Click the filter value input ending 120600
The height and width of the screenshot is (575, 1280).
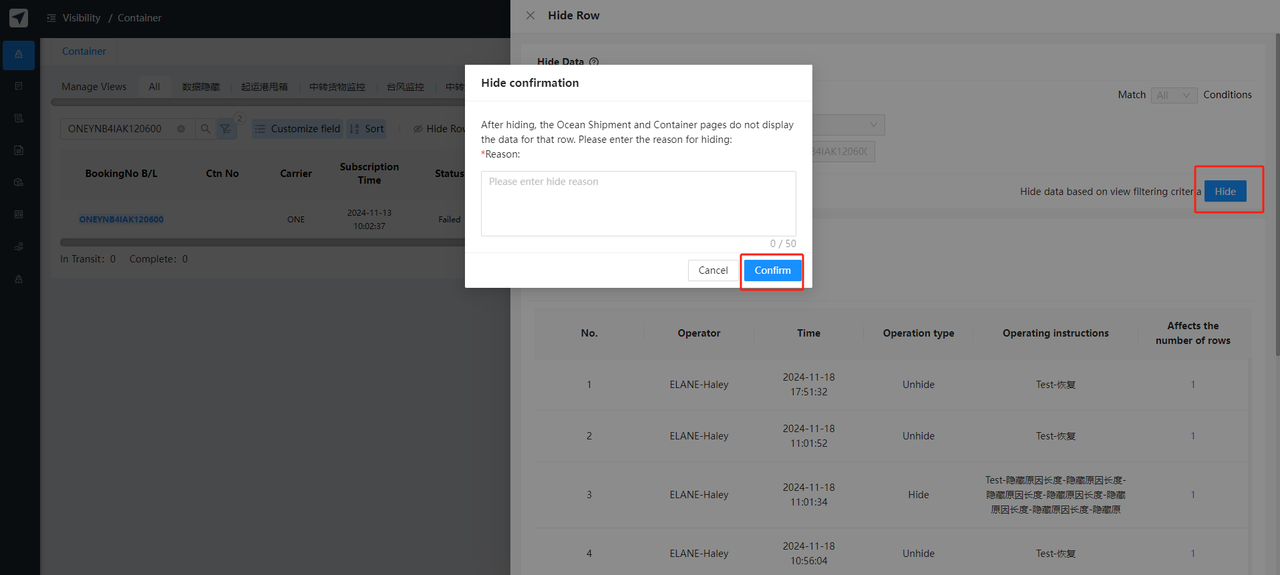point(844,151)
